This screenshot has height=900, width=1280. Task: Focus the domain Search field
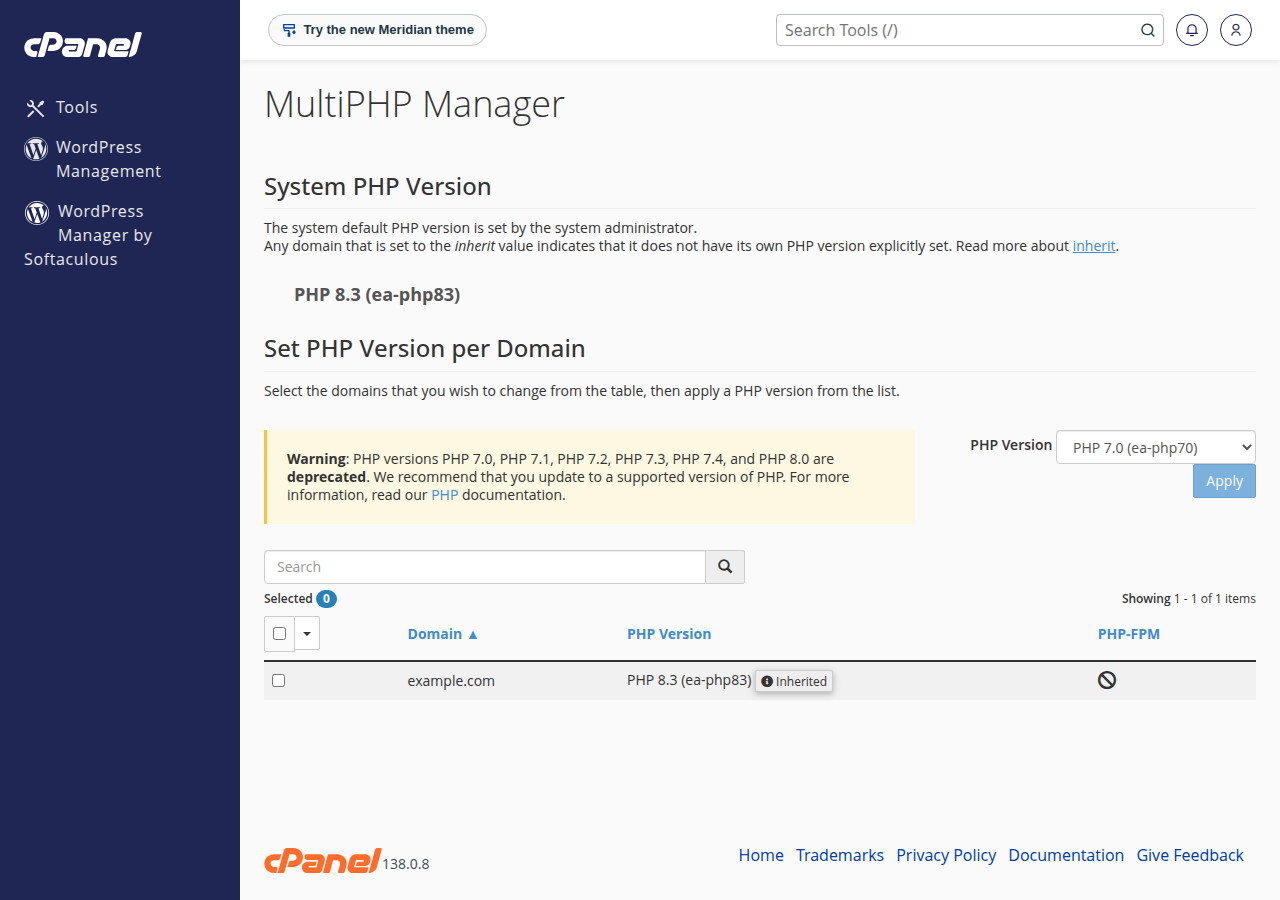tap(485, 567)
